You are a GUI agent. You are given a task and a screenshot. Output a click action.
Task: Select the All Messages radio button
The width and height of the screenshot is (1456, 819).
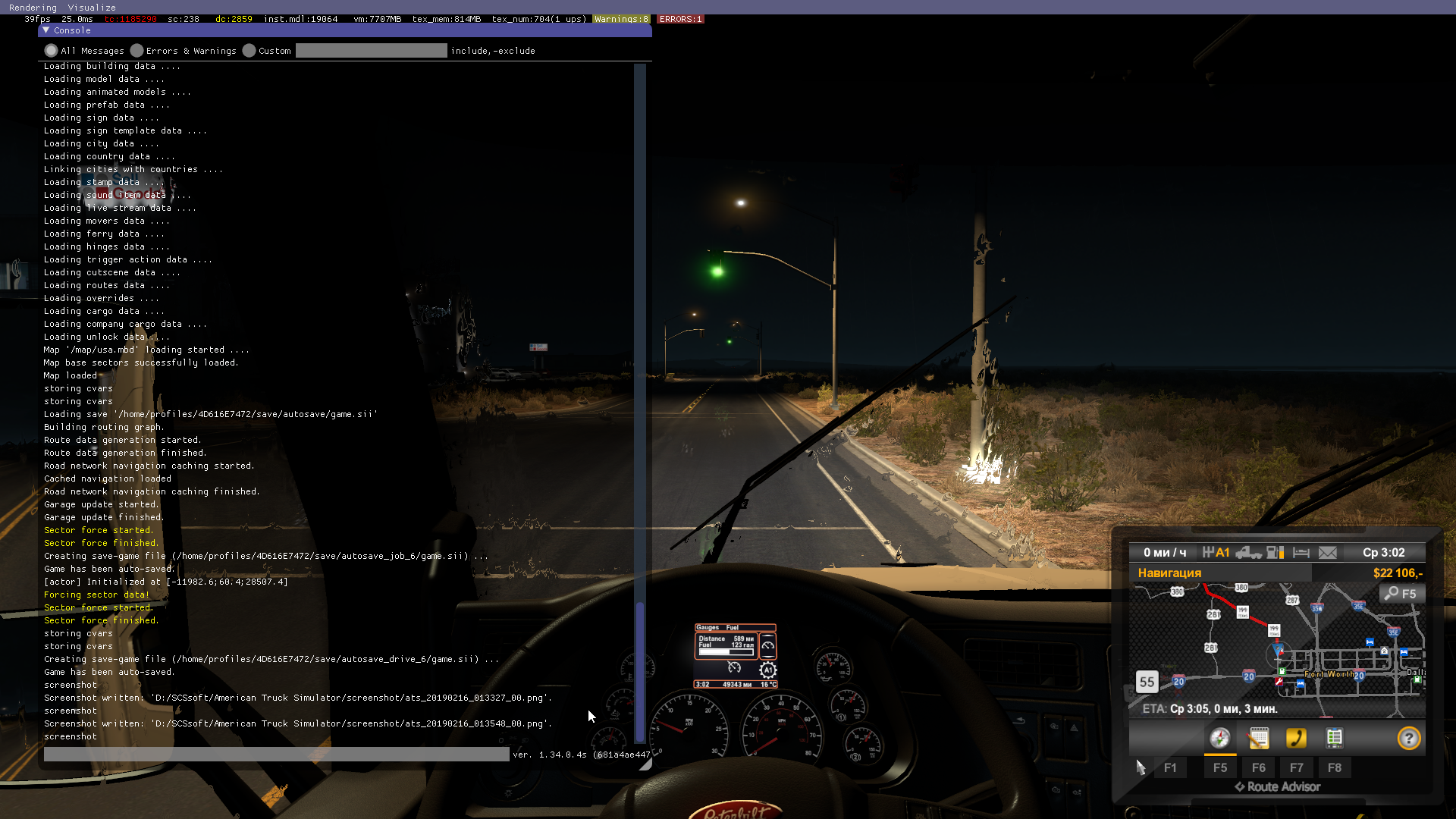click(x=51, y=51)
